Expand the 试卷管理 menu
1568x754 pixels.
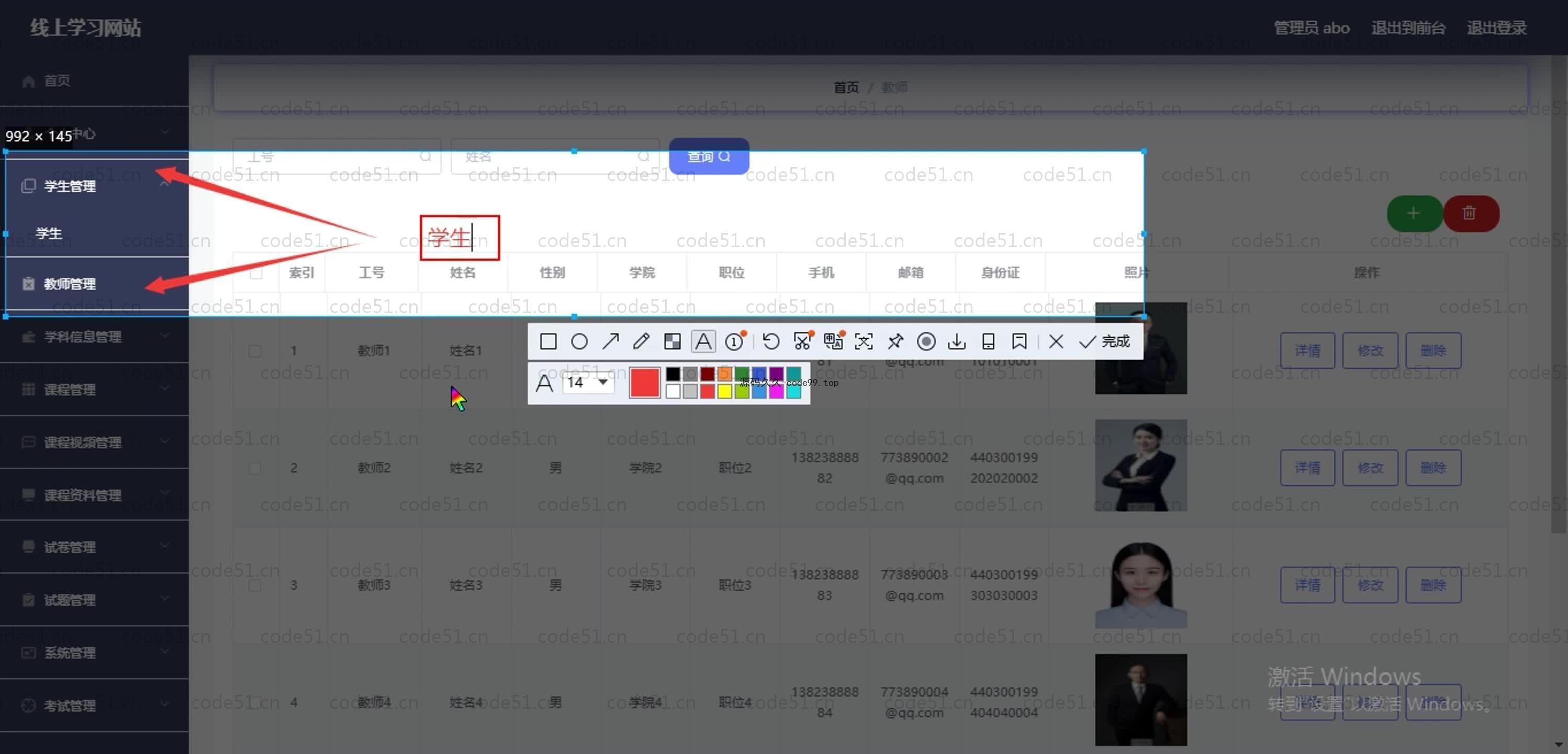94,548
